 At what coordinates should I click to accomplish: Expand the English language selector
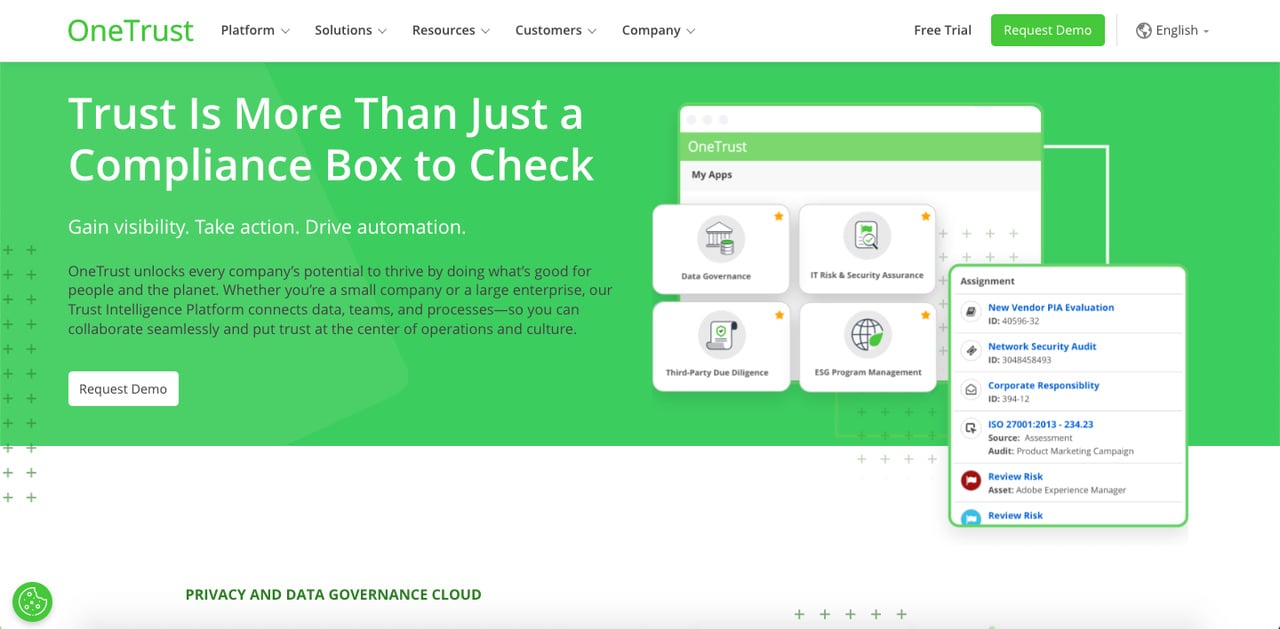click(x=1176, y=30)
